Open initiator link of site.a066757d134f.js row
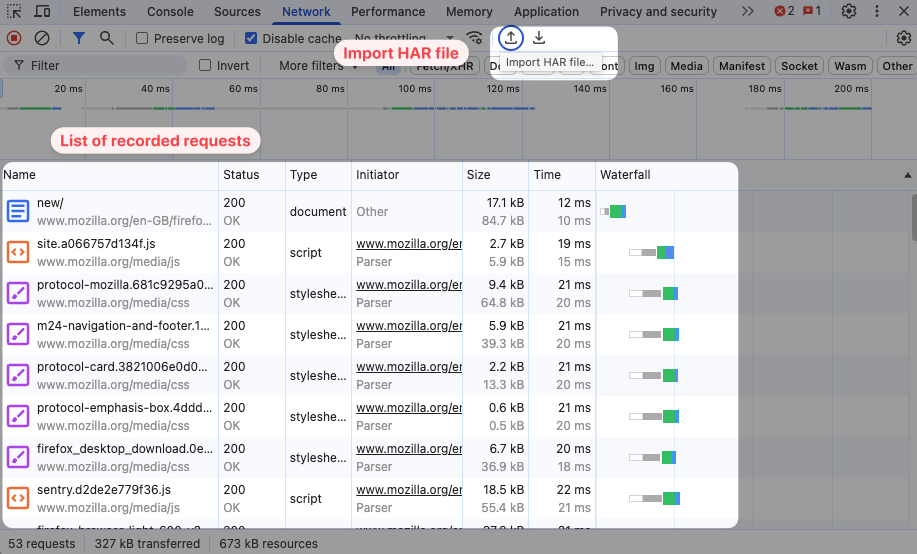The width and height of the screenshot is (917, 554). point(409,243)
